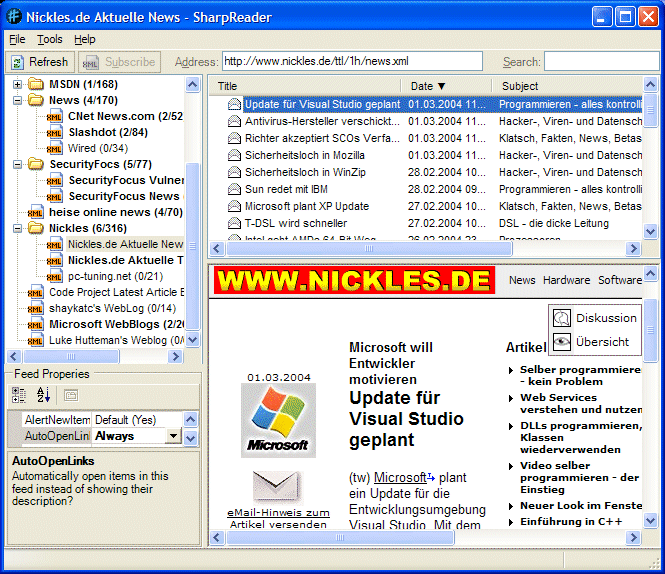Select SecurityFocus News feed
The width and height of the screenshot is (665, 574).
pos(126,196)
